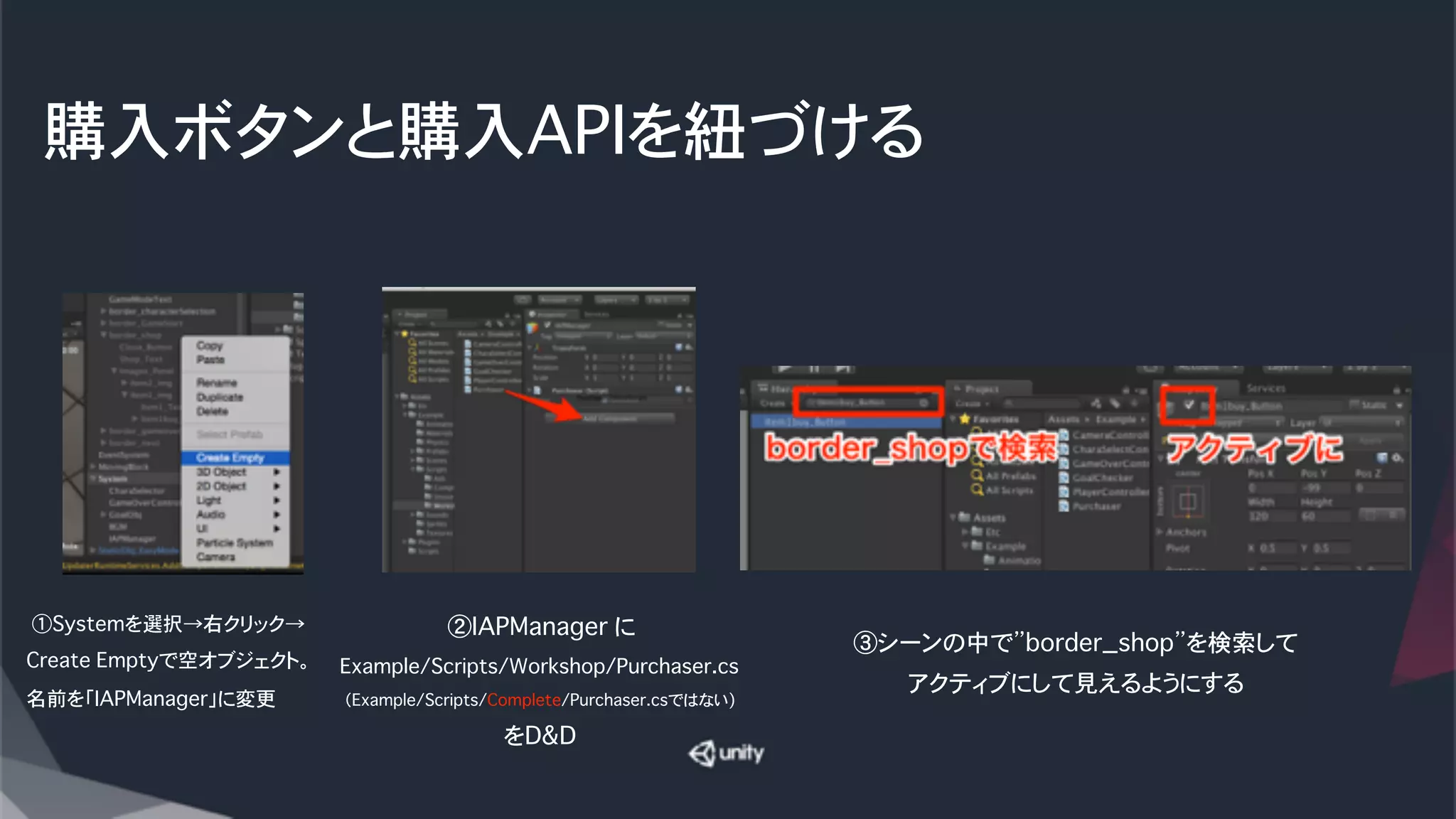Open Rect Transform gear menu in right Inspector

1398,459
